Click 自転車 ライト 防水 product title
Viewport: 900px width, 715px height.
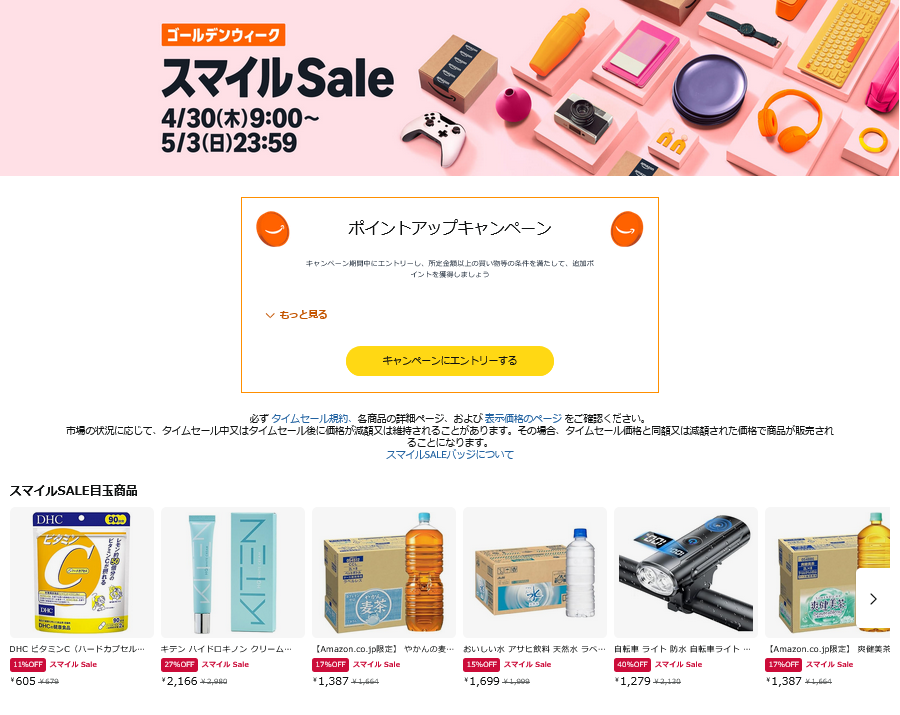coord(682,649)
